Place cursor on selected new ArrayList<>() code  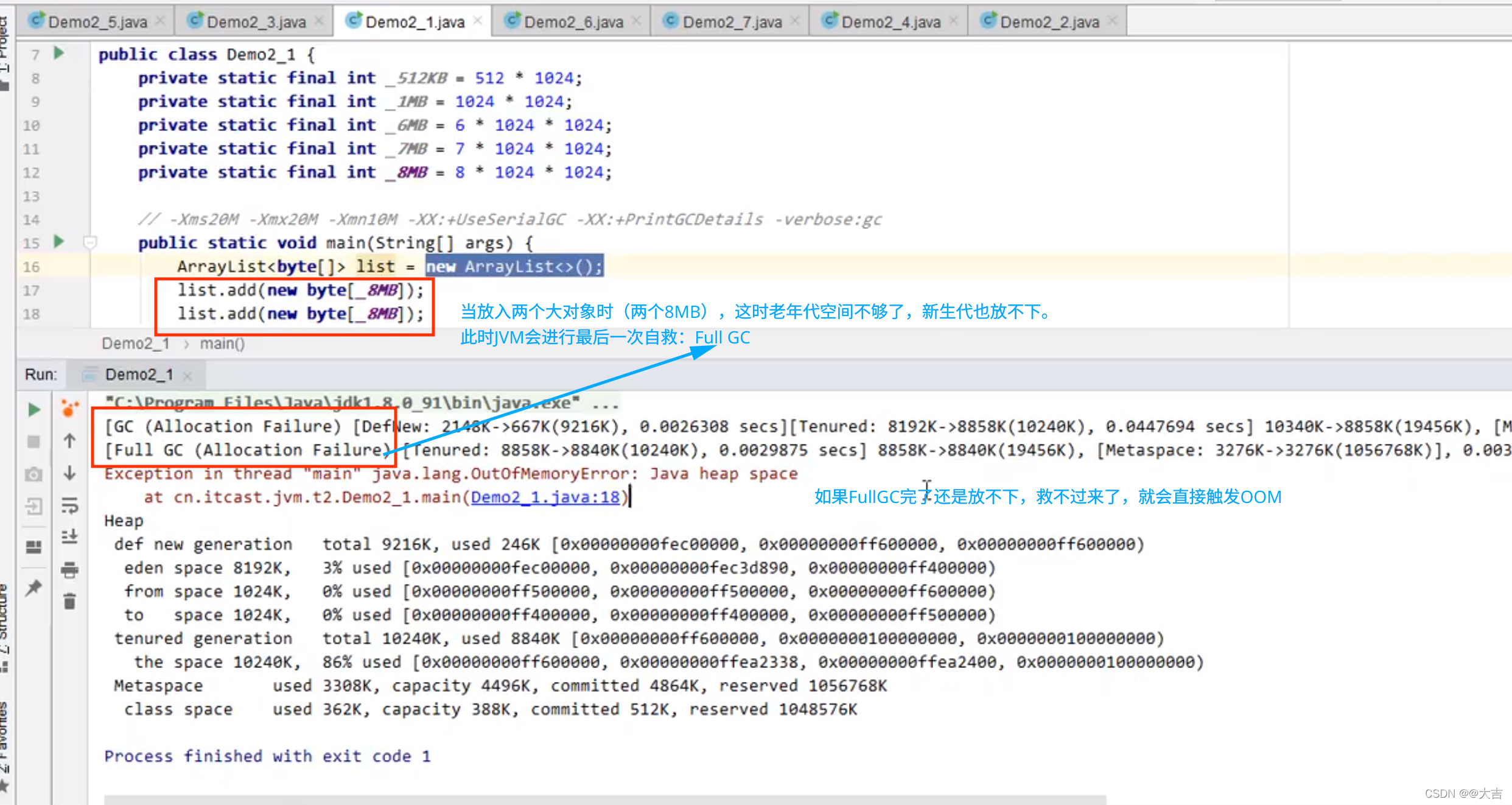pos(514,266)
